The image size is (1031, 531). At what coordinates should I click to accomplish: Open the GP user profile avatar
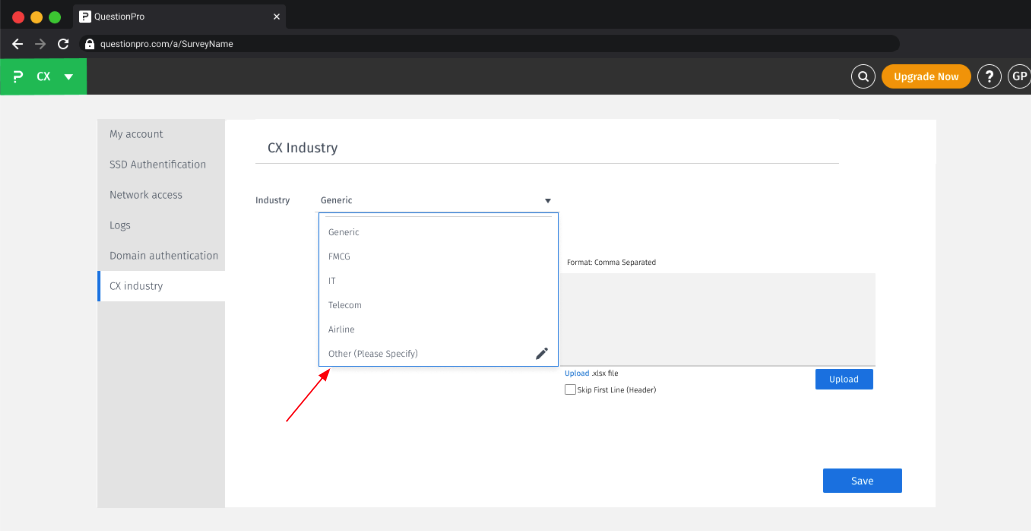(x=1018, y=77)
